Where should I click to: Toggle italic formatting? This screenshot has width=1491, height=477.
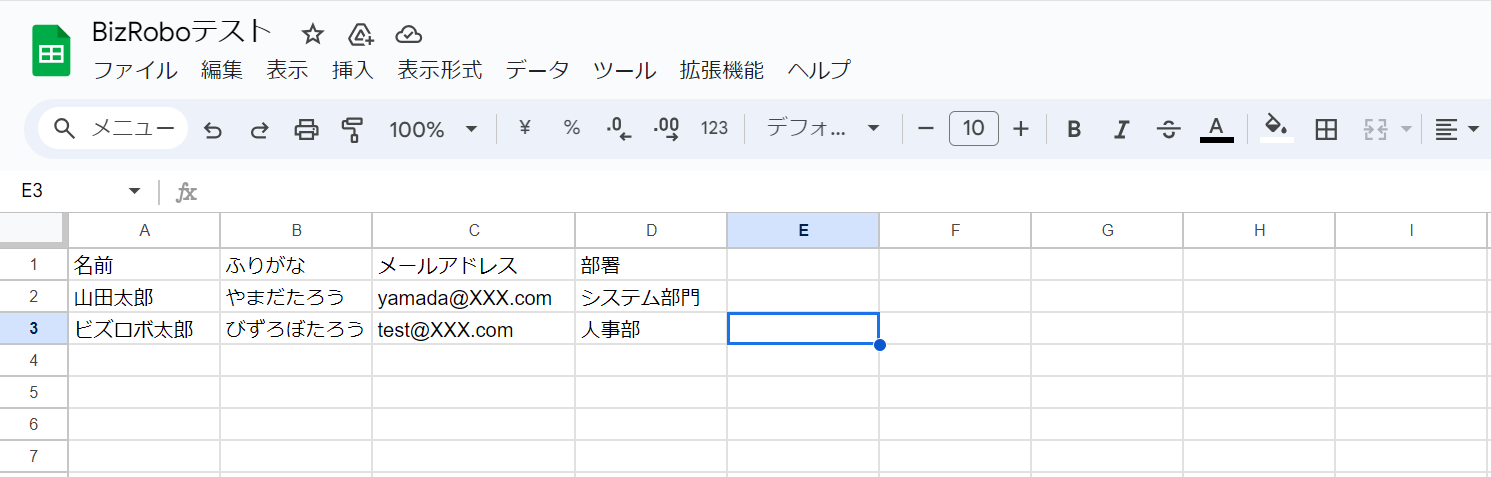click(1121, 129)
